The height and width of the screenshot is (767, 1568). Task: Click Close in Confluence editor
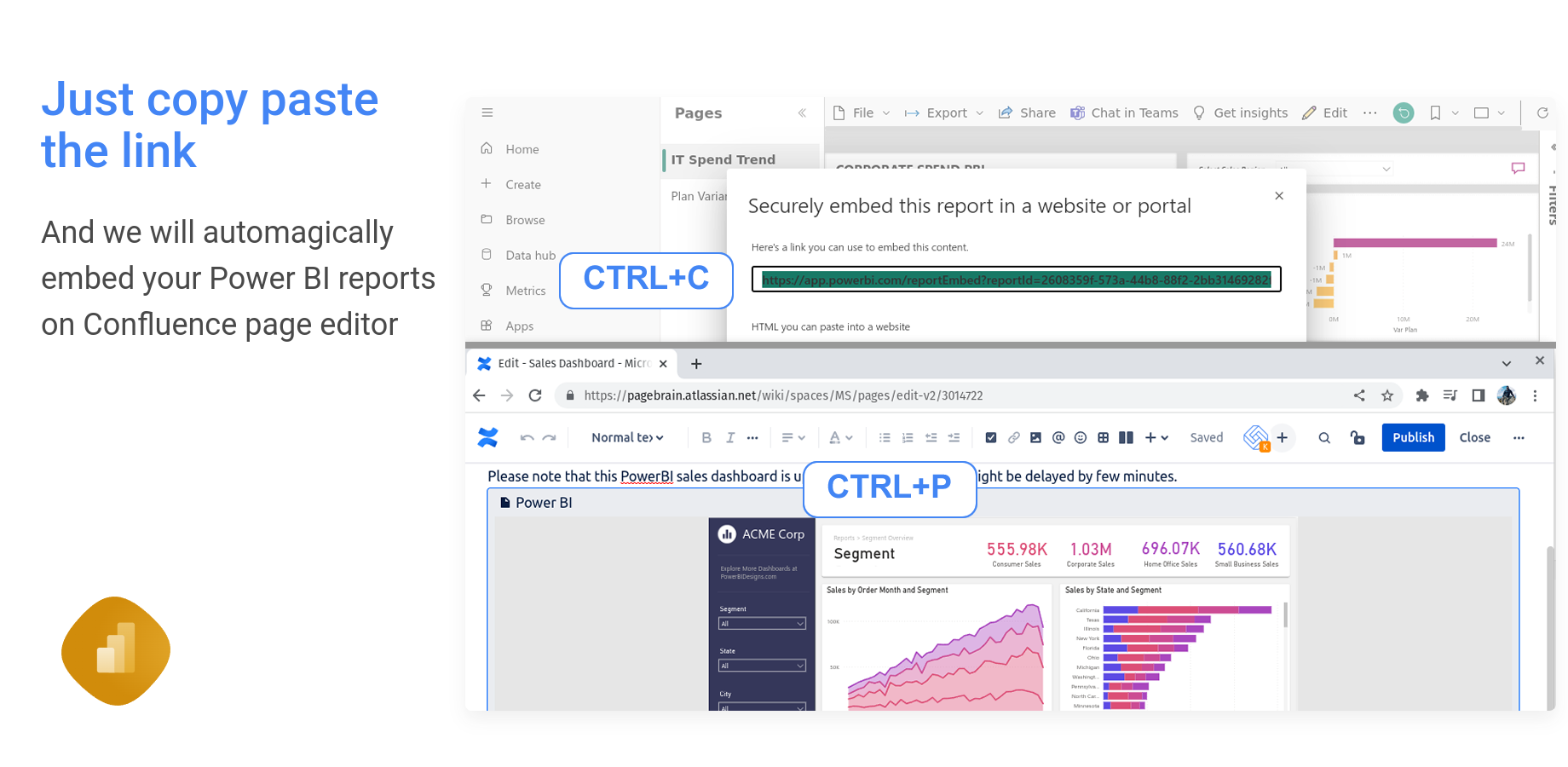tap(1474, 437)
